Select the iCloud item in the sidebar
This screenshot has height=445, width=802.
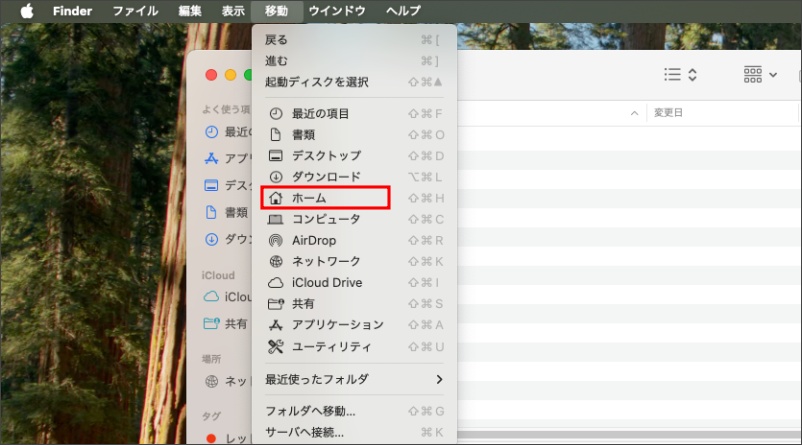228,296
